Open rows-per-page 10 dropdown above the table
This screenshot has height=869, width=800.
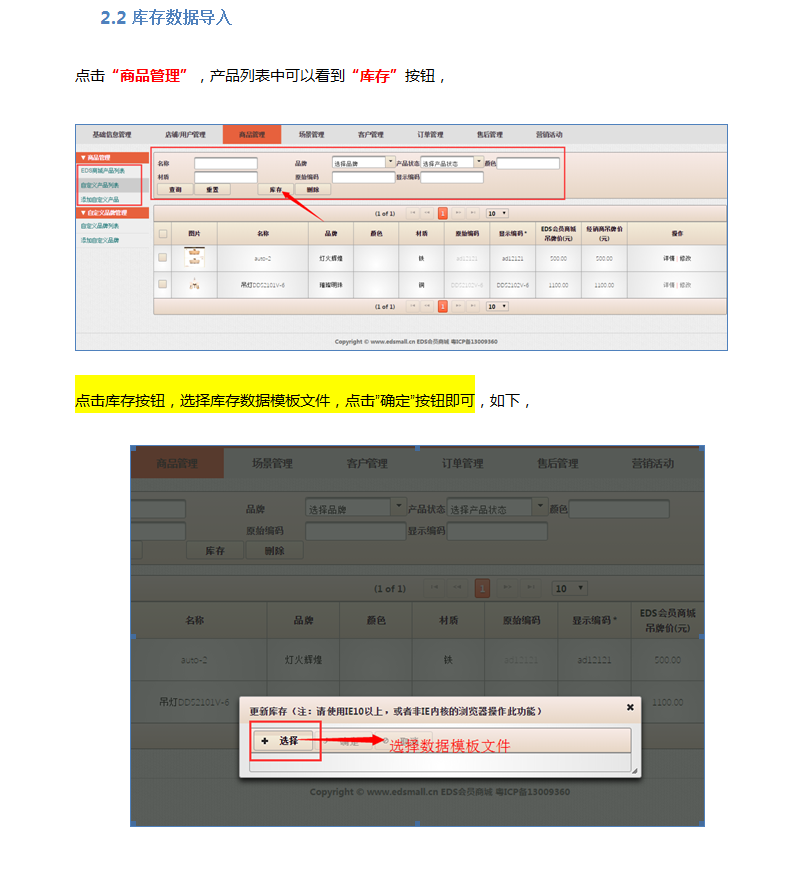tap(497, 213)
